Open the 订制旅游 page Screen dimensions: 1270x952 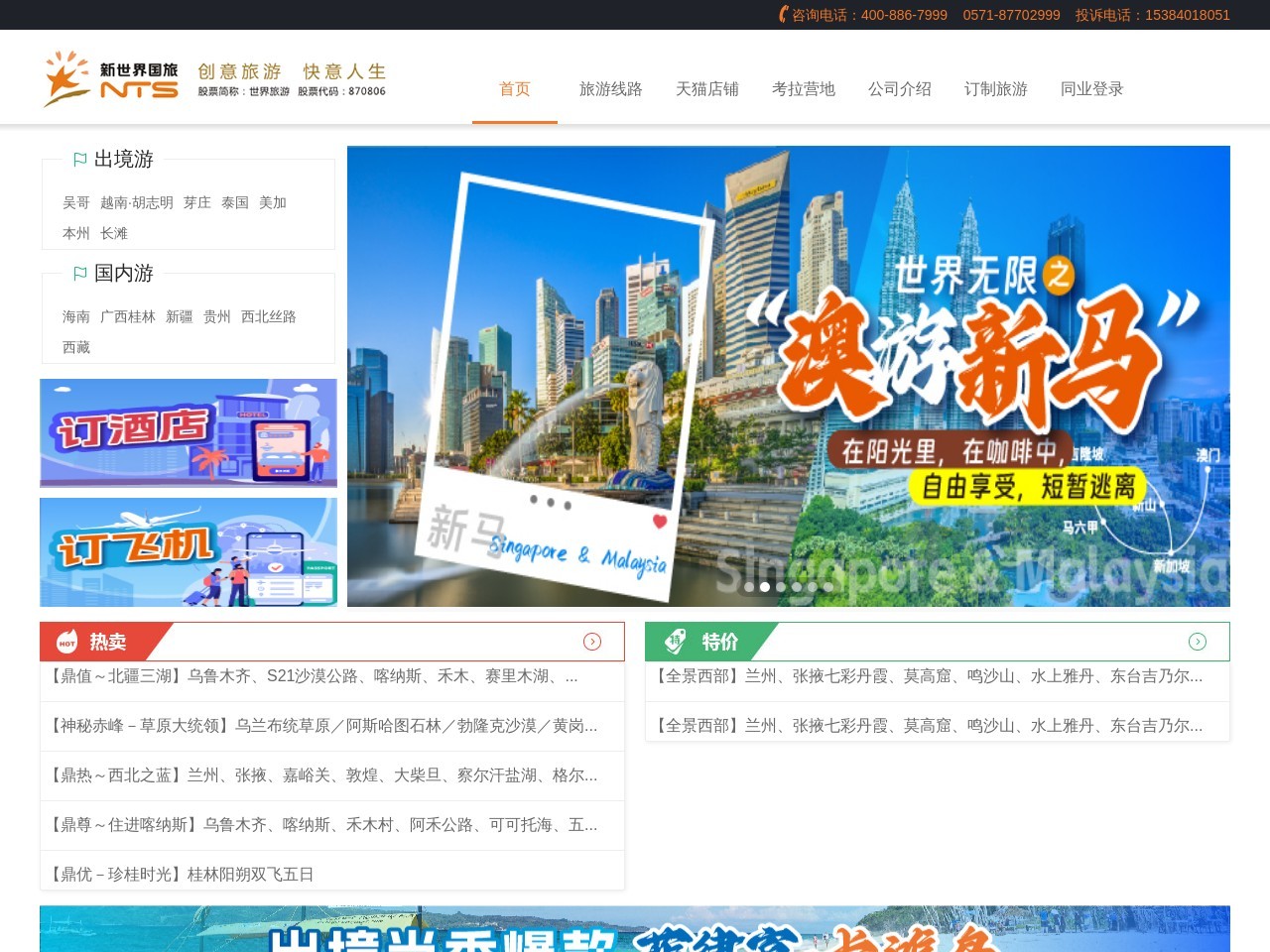pos(996,89)
